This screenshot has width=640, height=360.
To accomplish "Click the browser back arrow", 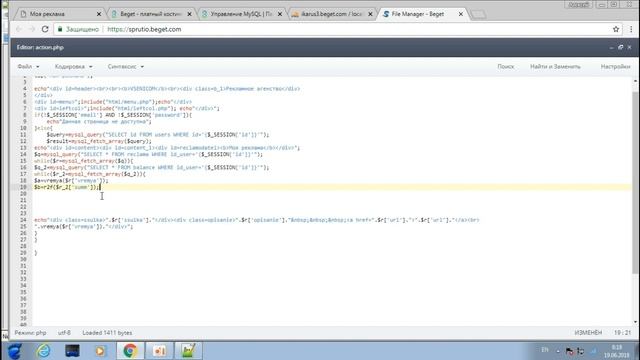I will click(19, 29).
